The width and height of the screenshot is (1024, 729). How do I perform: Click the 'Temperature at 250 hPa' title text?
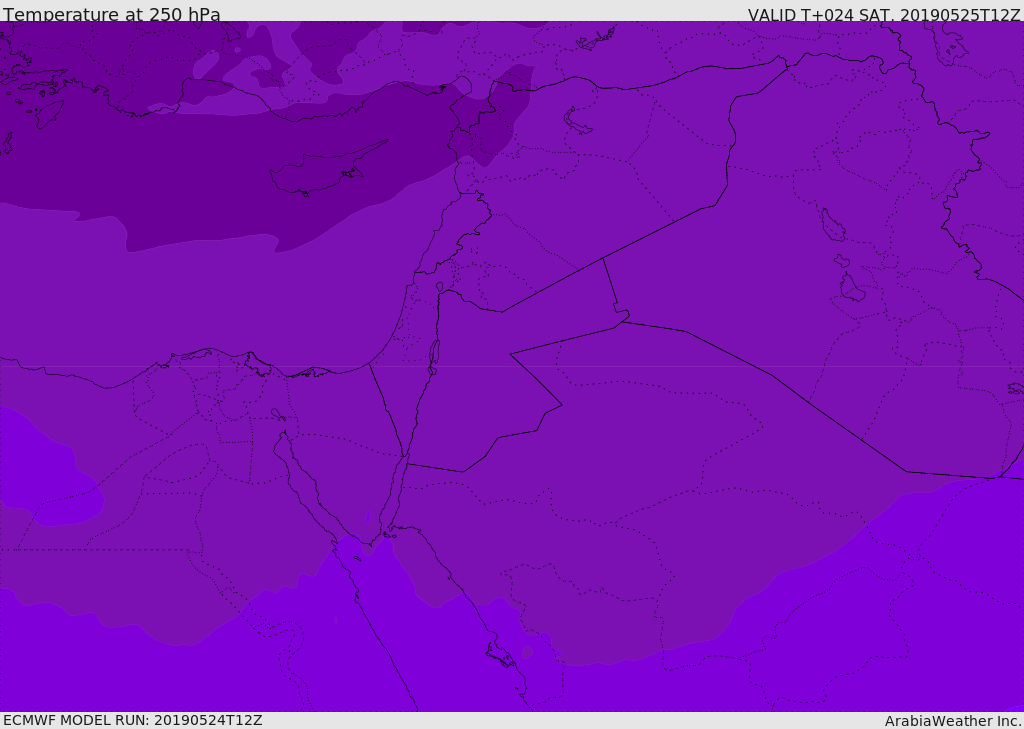(112, 14)
